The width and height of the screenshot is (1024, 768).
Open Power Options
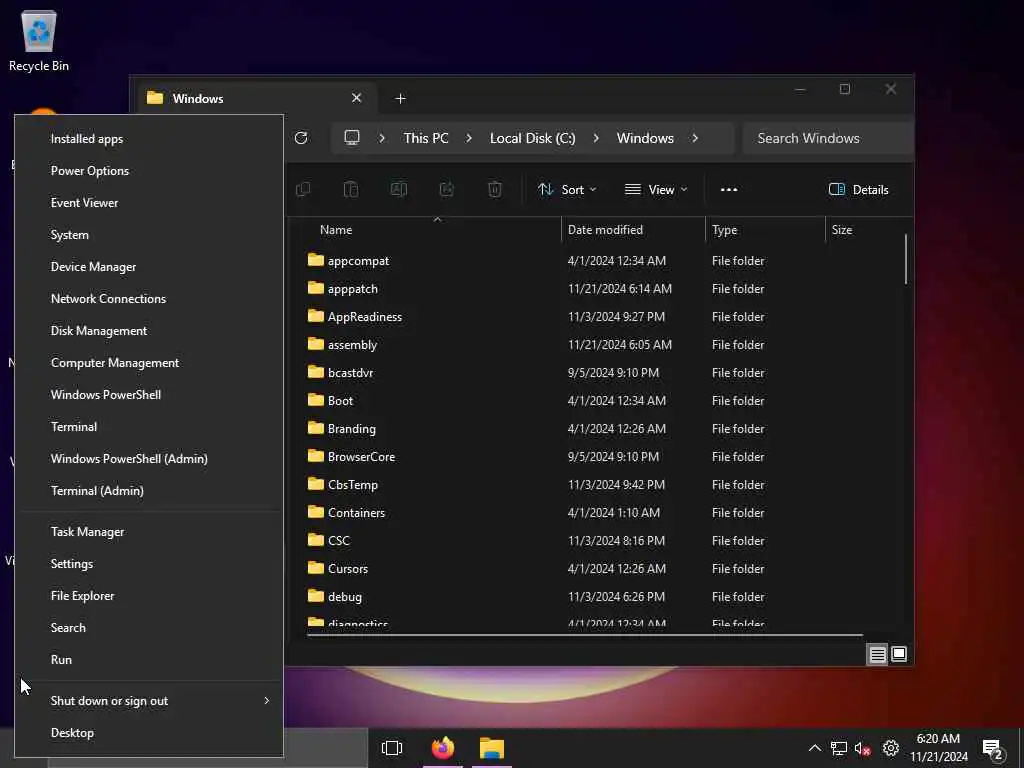pyautogui.click(x=149, y=170)
